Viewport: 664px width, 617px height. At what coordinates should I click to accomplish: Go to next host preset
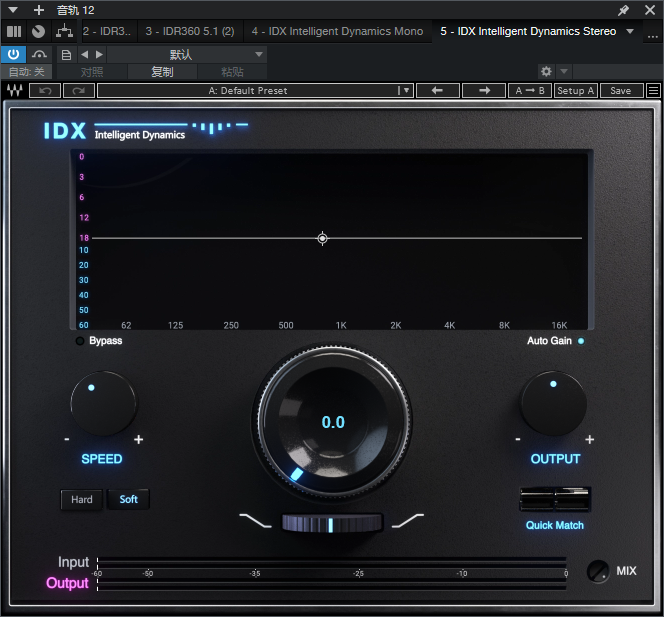point(100,55)
